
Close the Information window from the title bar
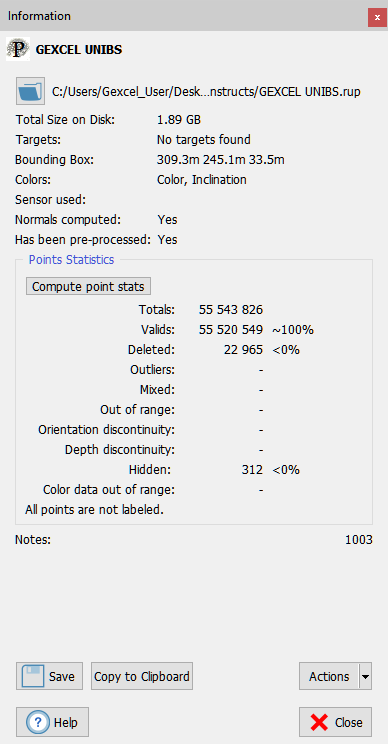pyautogui.click(x=377, y=18)
